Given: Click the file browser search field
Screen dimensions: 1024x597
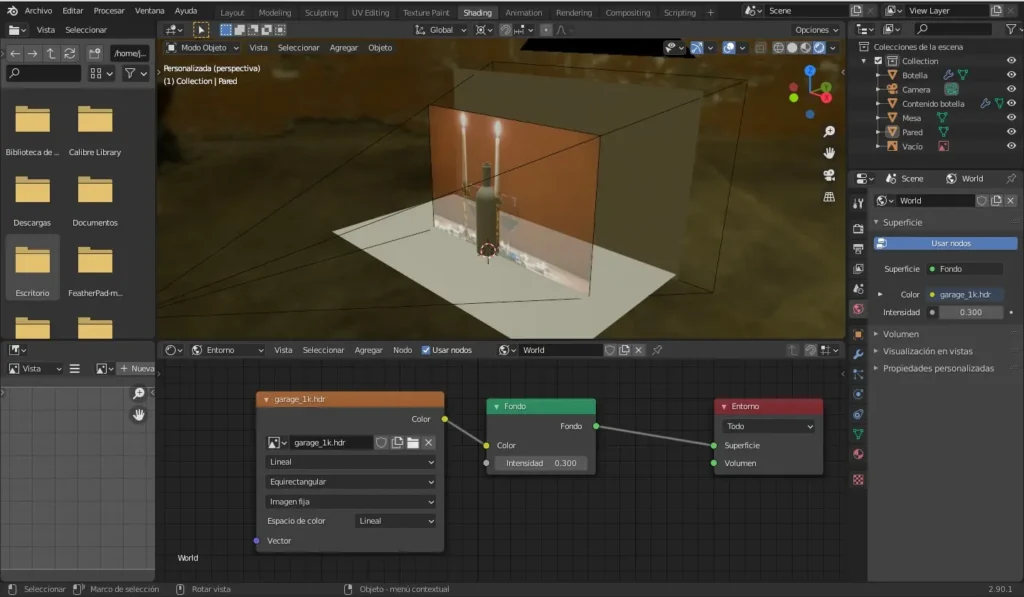Looking at the screenshot, I should pos(44,74).
